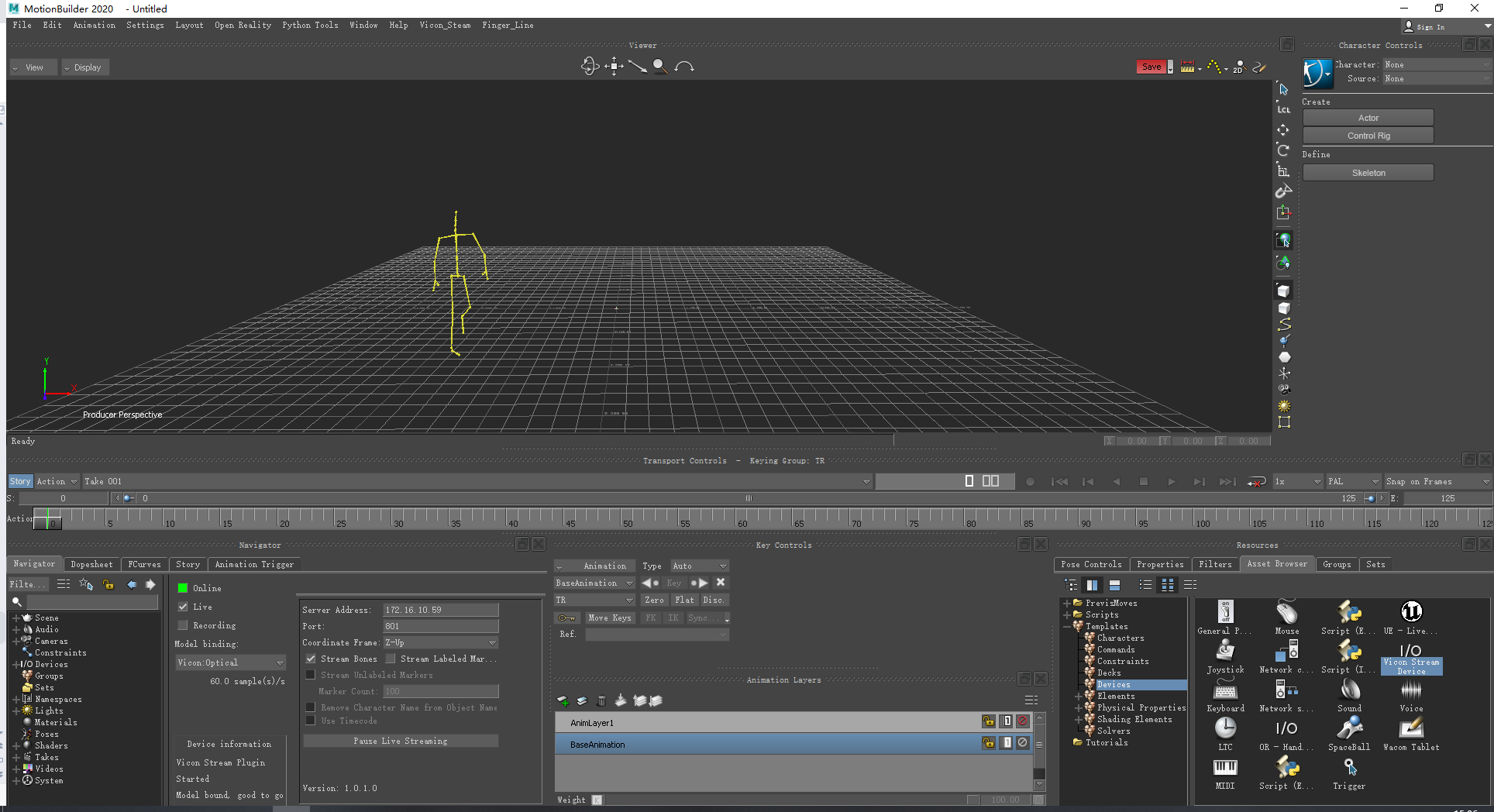Click the Wacom Tablet device icon
Screen dimensions: 1494x812
coord(1411,729)
